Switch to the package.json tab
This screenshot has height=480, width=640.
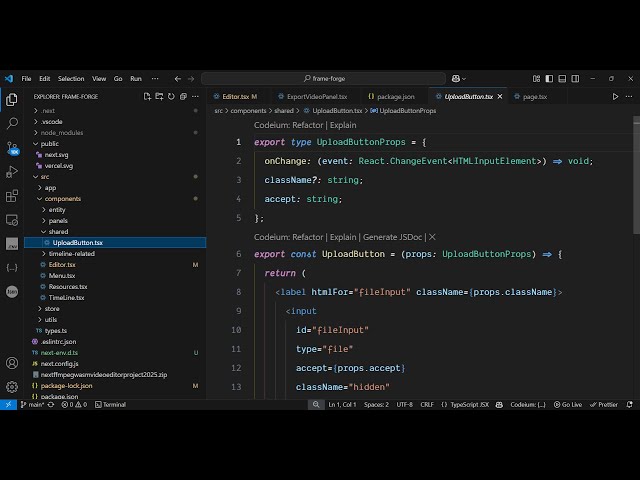[395, 97]
